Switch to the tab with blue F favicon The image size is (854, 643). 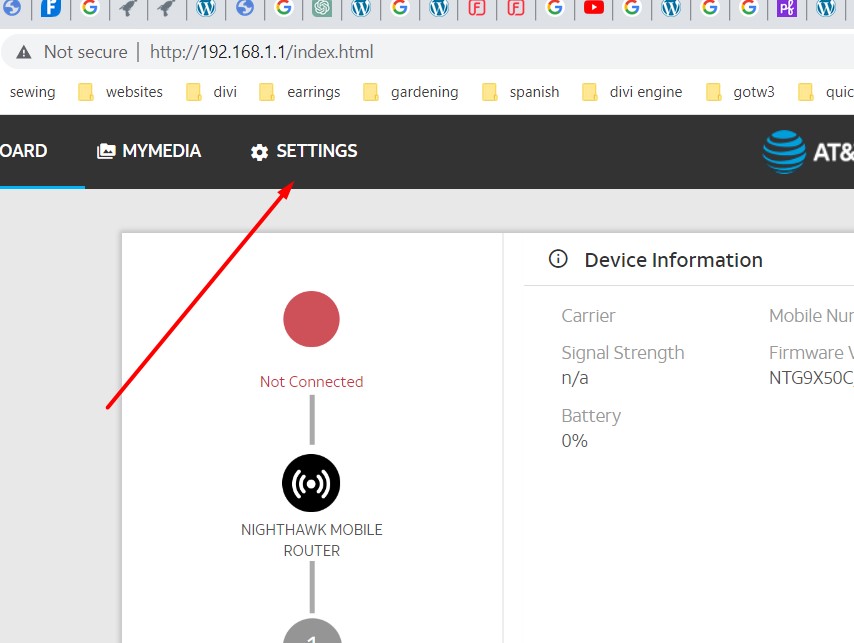click(51, 8)
